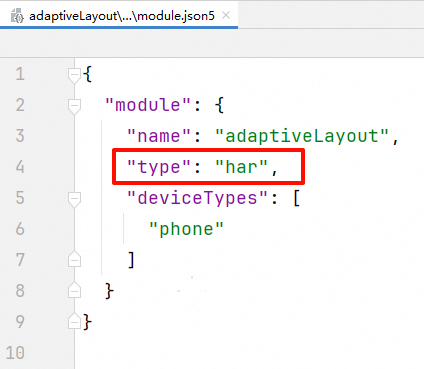Close the module.json5 tab
The height and width of the screenshot is (369, 424).
click(226, 15)
